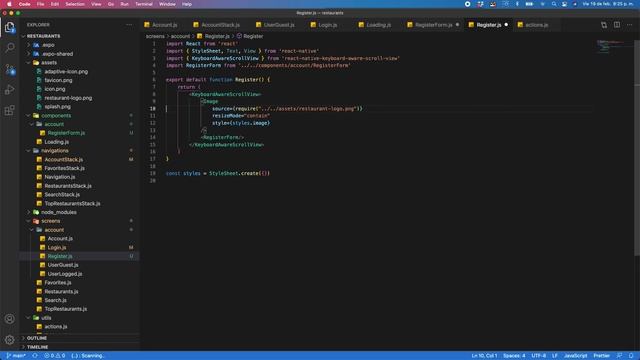Open Source Control view in activity bar
Screen dimensions: 640x360
(x=9, y=69)
